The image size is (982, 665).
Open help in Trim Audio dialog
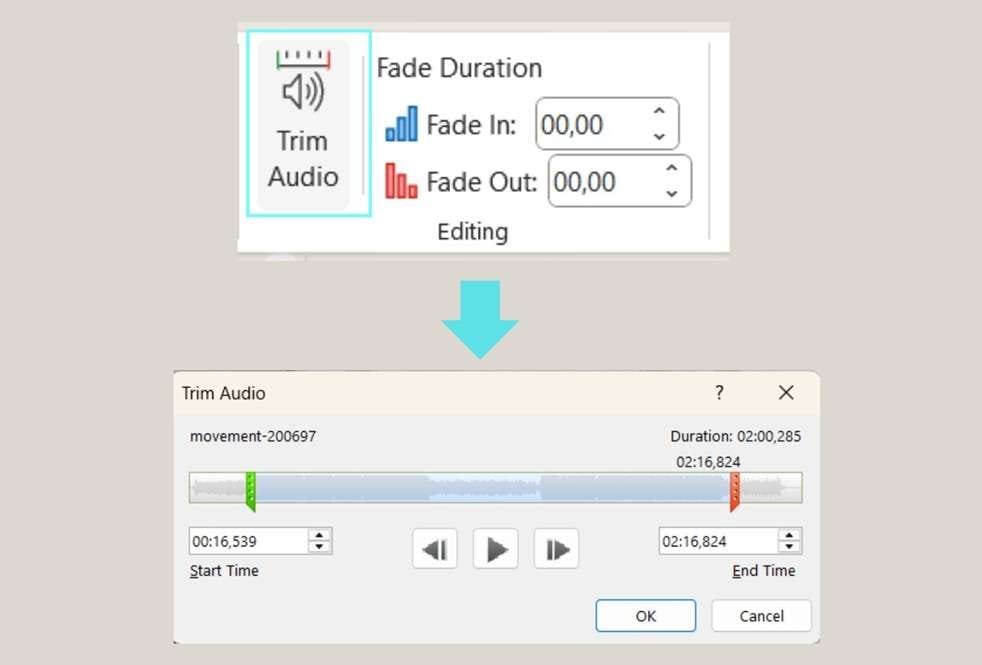point(720,393)
